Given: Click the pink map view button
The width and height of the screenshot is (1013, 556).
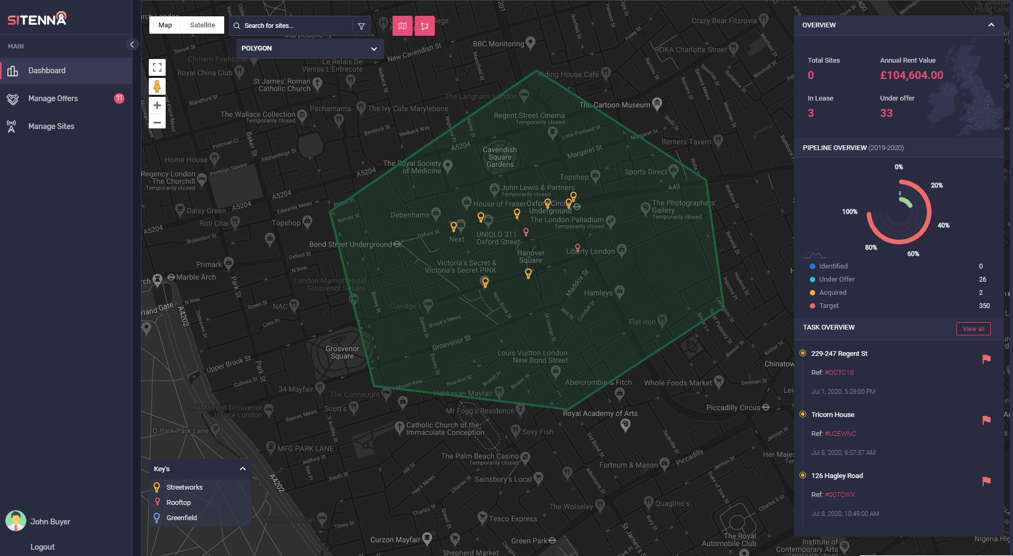Looking at the screenshot, I should tap(402, 26).
